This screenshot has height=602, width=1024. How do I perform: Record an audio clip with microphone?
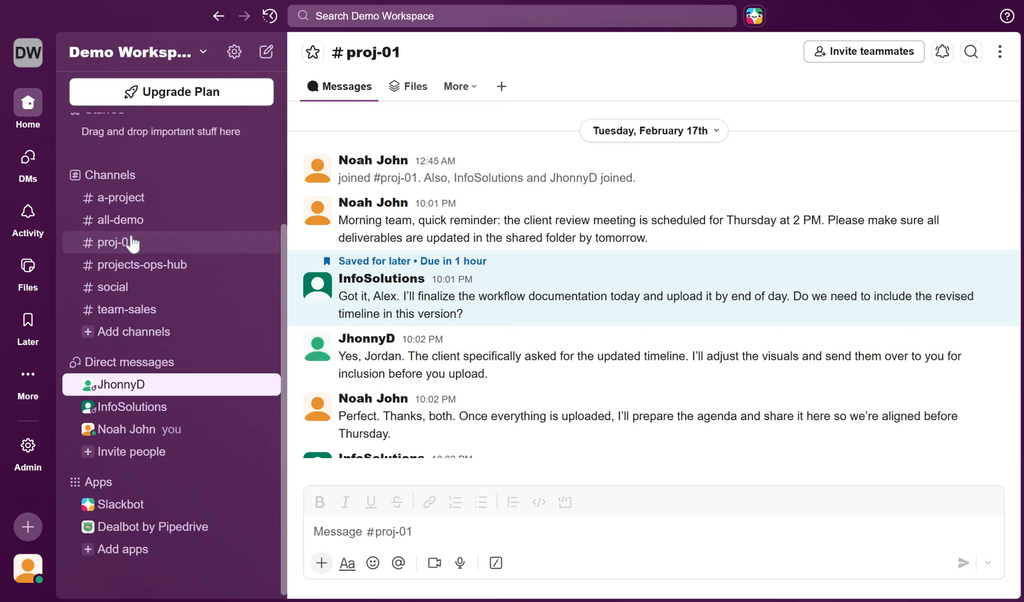click(x=460, y=563)
